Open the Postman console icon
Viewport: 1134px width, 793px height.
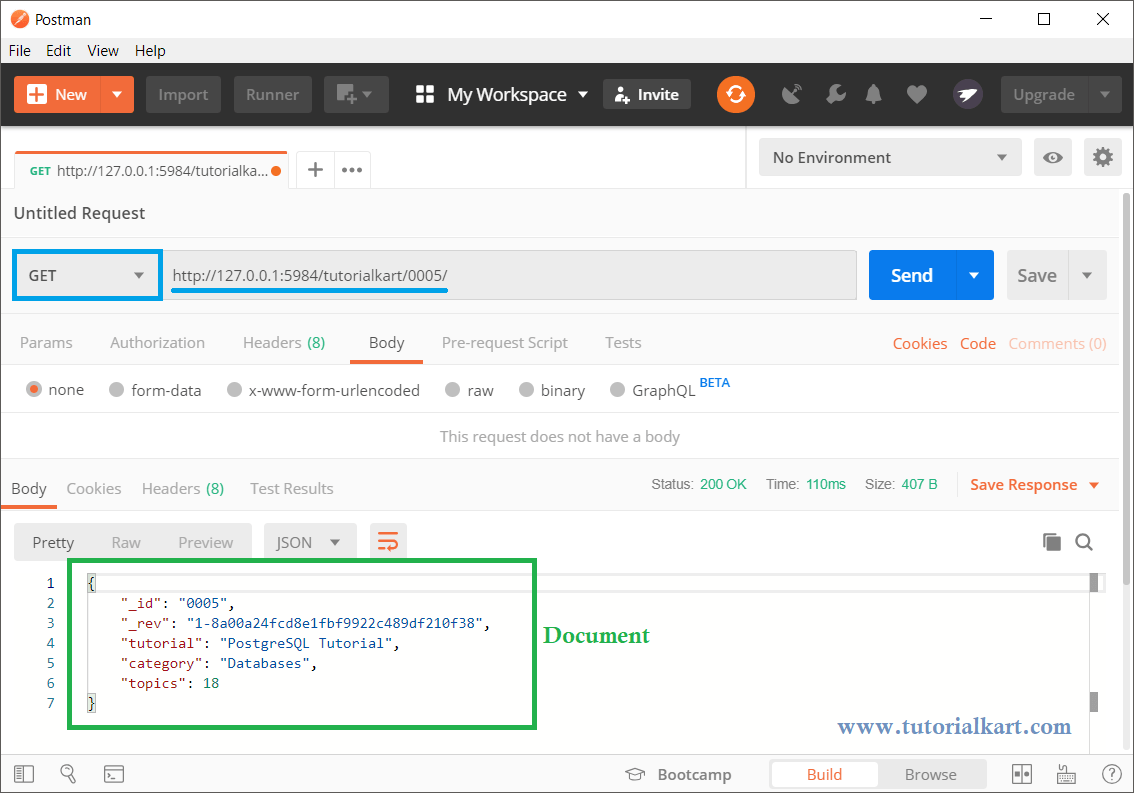click(113, 773)
